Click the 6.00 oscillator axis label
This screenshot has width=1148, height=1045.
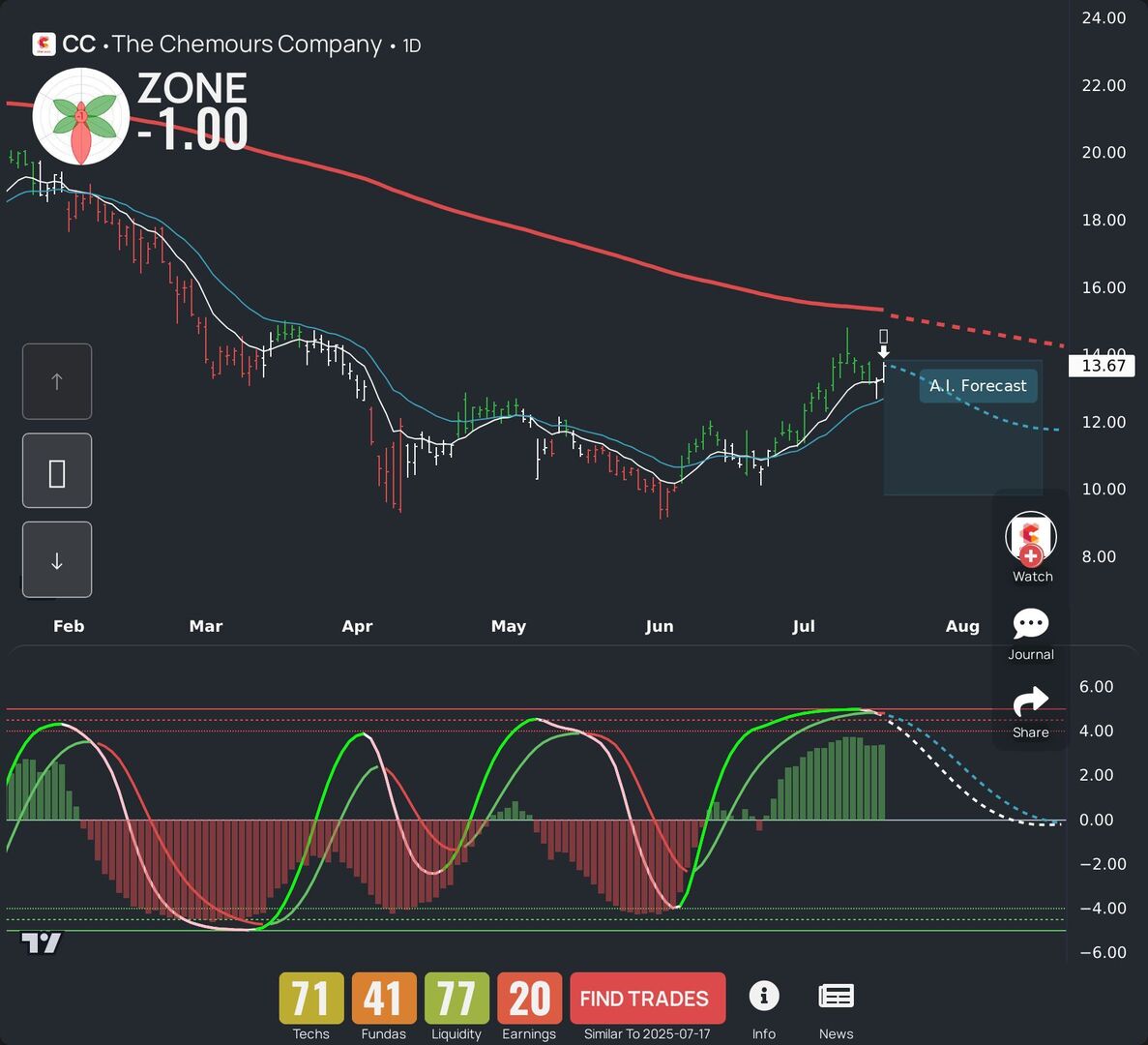1096,687
